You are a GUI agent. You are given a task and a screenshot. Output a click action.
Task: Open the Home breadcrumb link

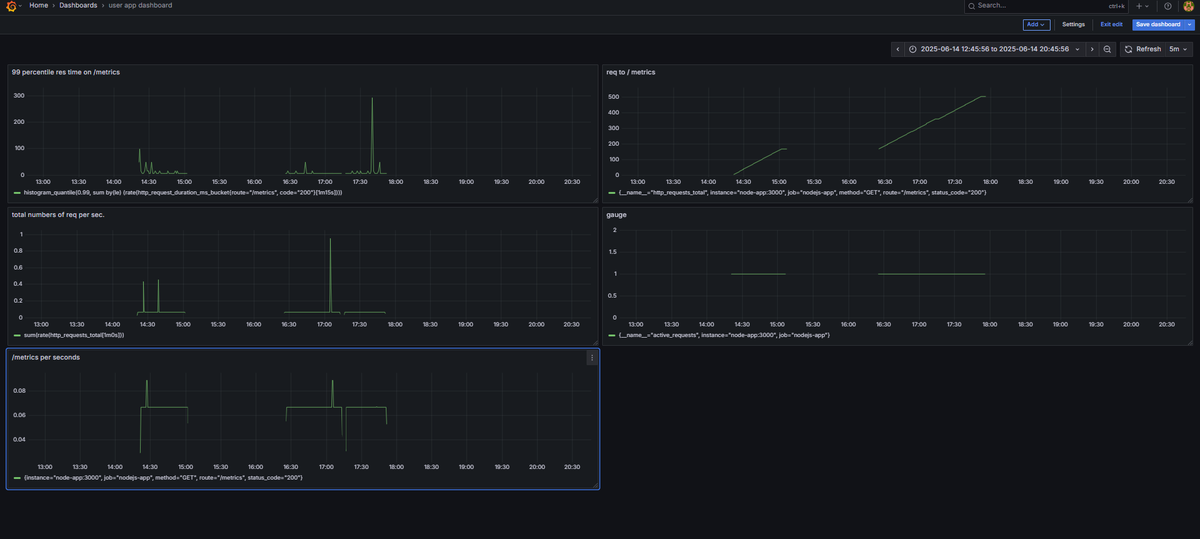tap(39, 6)
